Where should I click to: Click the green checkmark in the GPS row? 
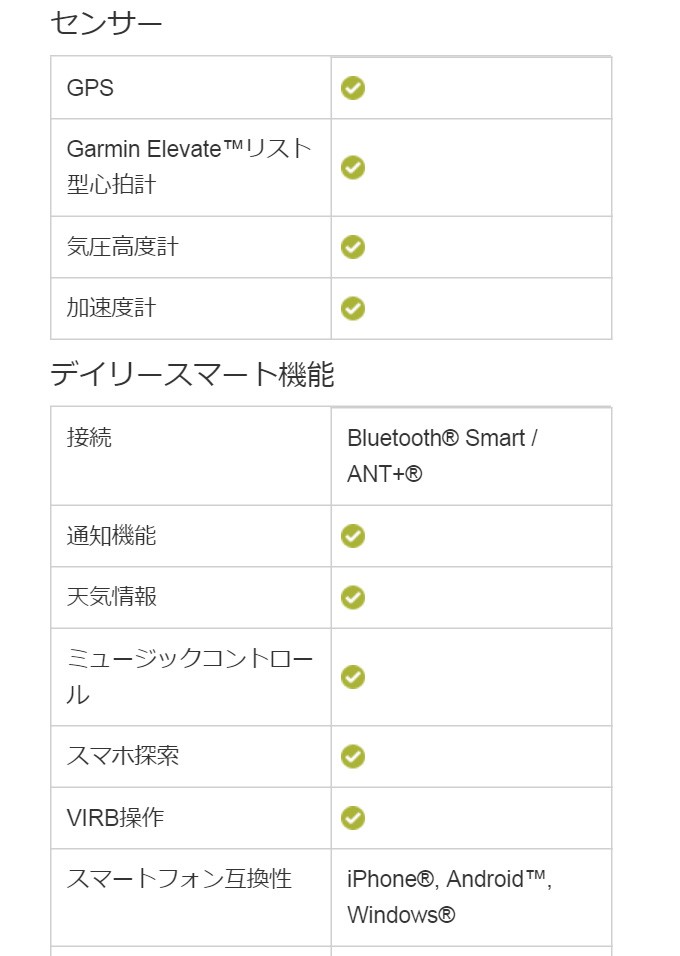pyautogui.click(x=353, y=88)
